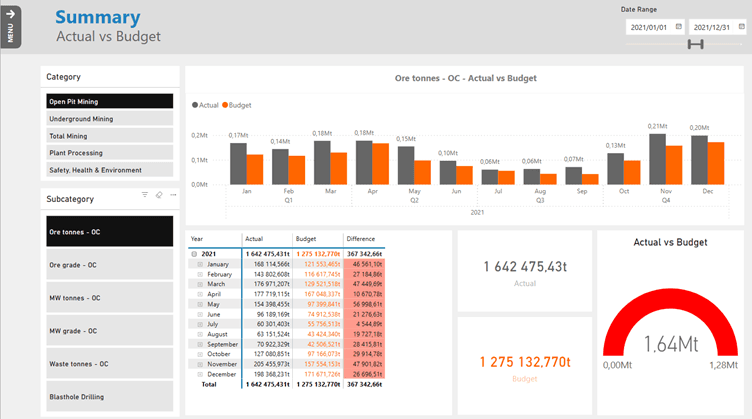The height and width of the screenshot is (419, 752).
Task: Select Ore grade - OC subcategory
Action: point(110,265)
